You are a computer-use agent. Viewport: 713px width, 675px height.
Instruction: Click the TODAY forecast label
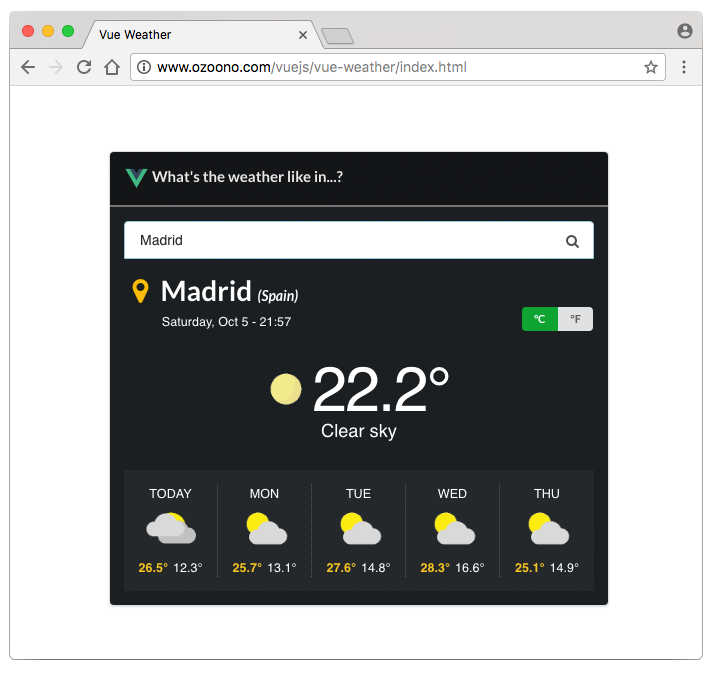tap(171, 494)
